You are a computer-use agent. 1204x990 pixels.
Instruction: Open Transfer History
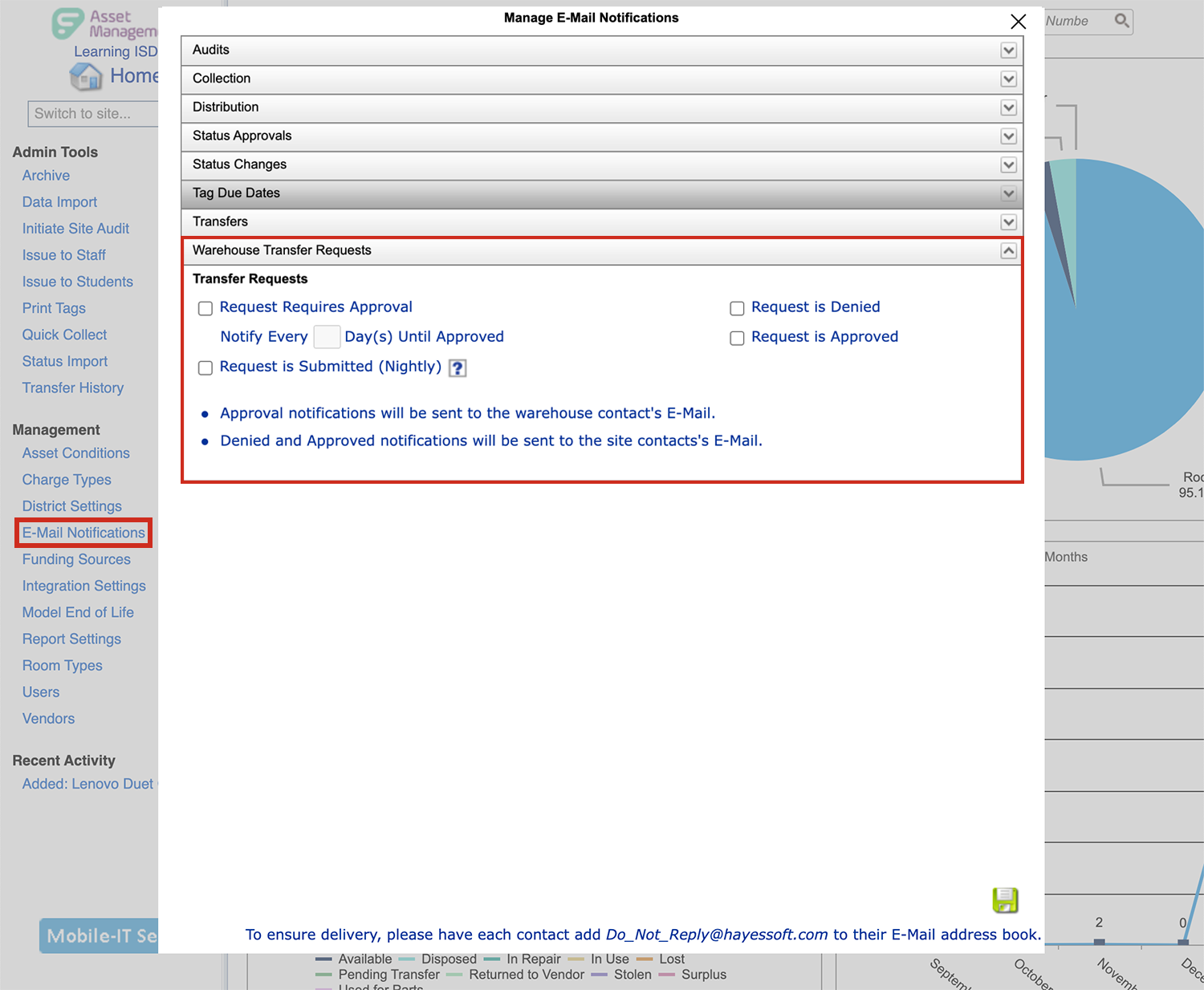pyautogui.click(x=73, y=387)
